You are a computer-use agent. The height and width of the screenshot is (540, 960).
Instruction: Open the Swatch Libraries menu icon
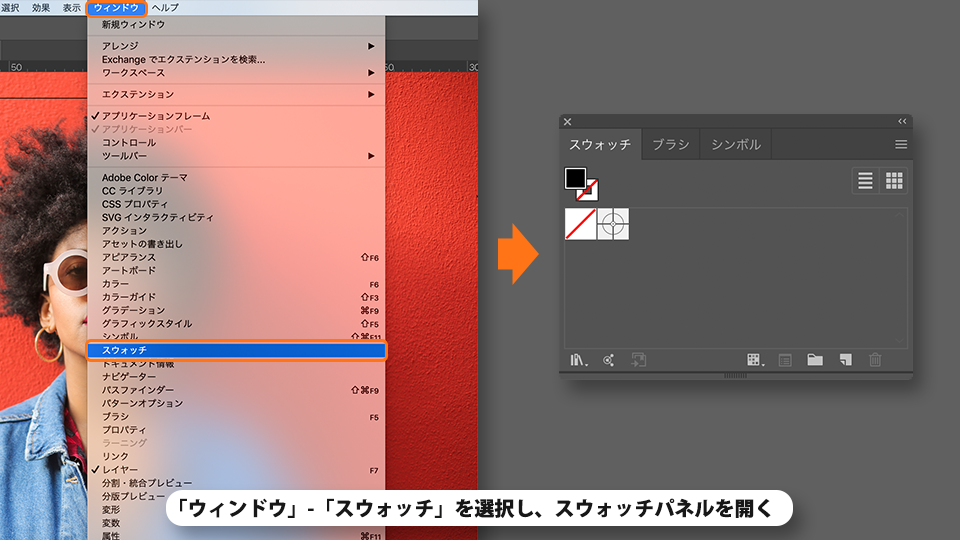point(579,360)
